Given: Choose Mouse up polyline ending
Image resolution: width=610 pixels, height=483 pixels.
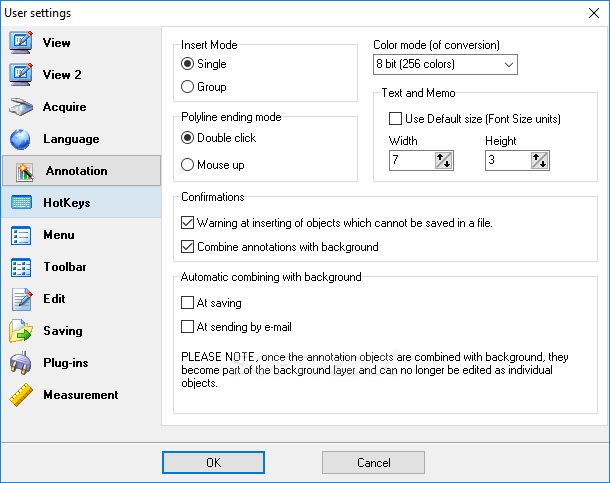Looking at the screenshot, I should click(188, 165).
